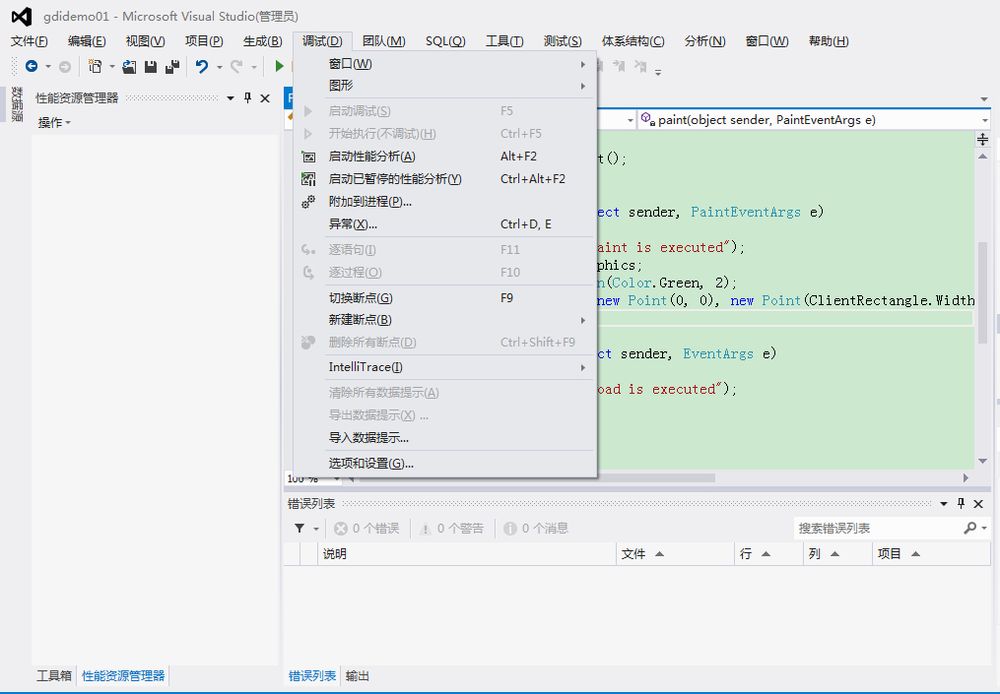Open the error filter funnel dropdown arrow
Image resolution: width=1000 pixels, height=694 pixels.
316,529
